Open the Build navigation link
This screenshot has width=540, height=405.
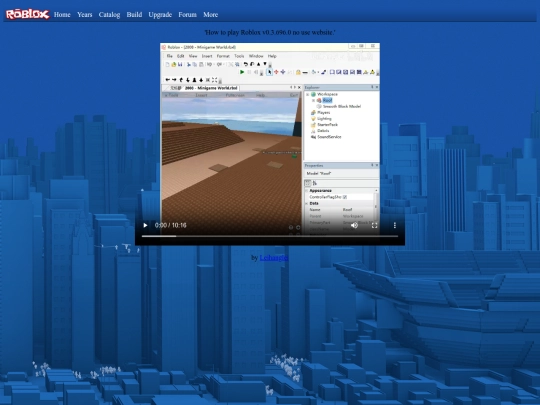[x=134, y=14]
